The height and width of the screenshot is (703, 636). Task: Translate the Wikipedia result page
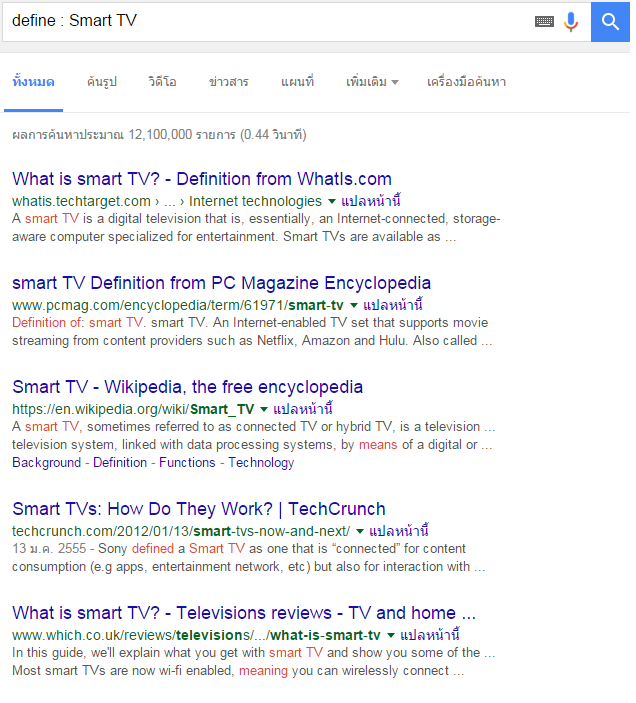coord(303,409)
